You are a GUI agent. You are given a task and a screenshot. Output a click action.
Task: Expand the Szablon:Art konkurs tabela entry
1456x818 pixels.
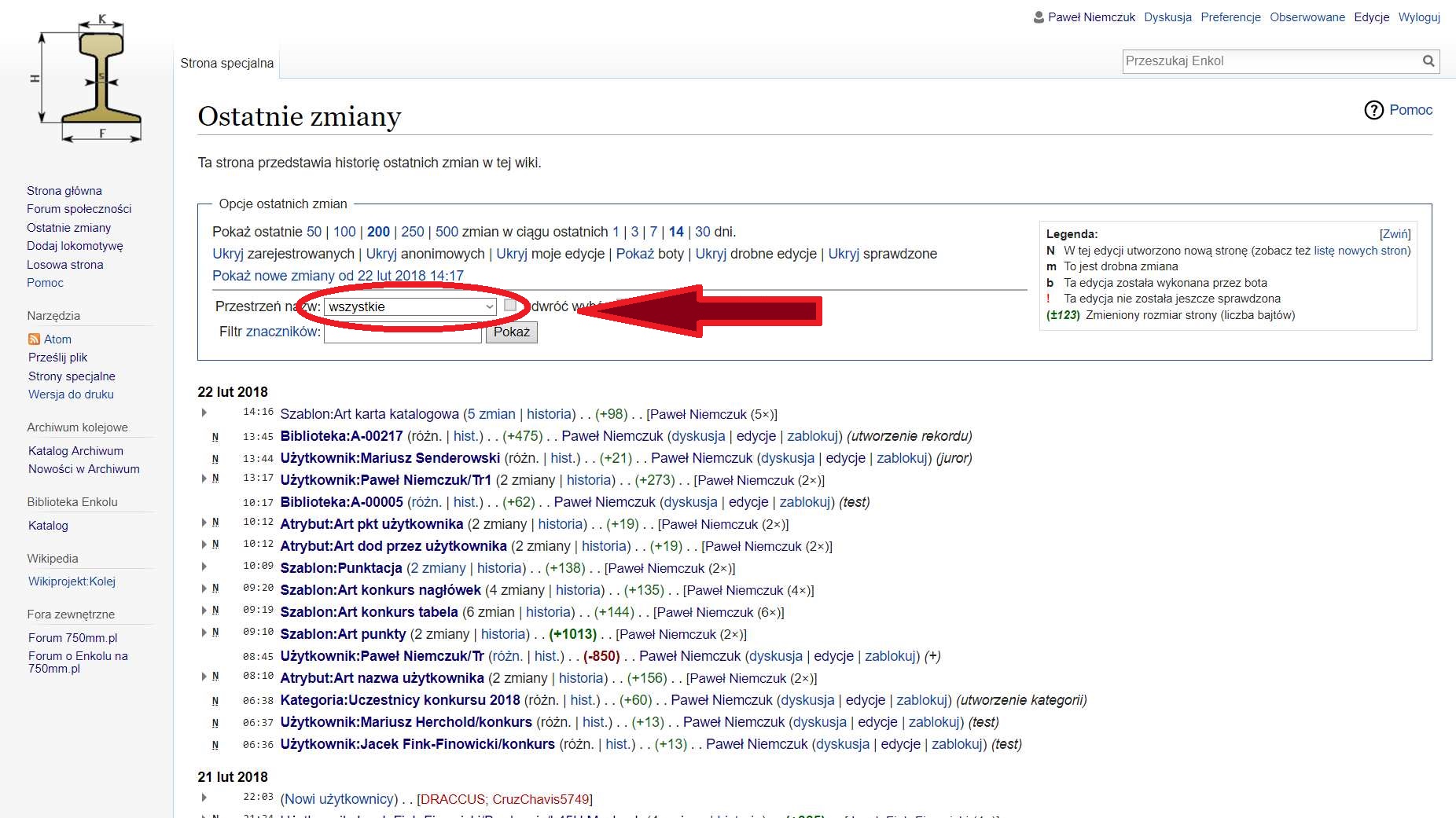[204, 611]
